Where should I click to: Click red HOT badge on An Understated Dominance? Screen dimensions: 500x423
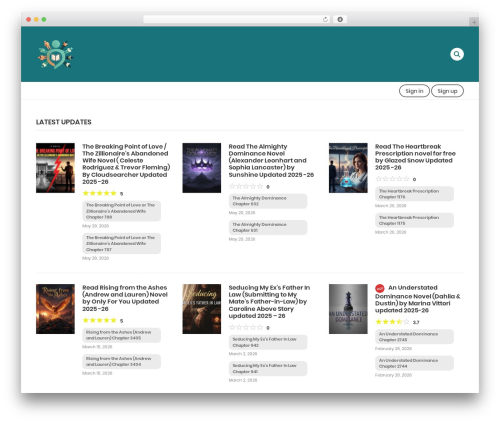pos(380,288)
